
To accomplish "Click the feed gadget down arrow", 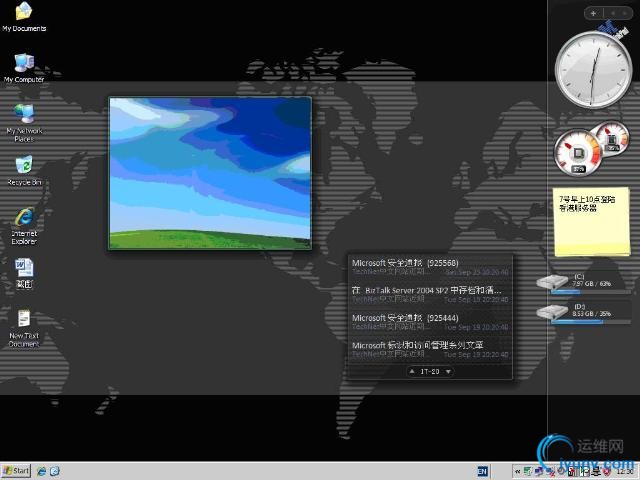I will pyautogui.click(x=448, y=371).
